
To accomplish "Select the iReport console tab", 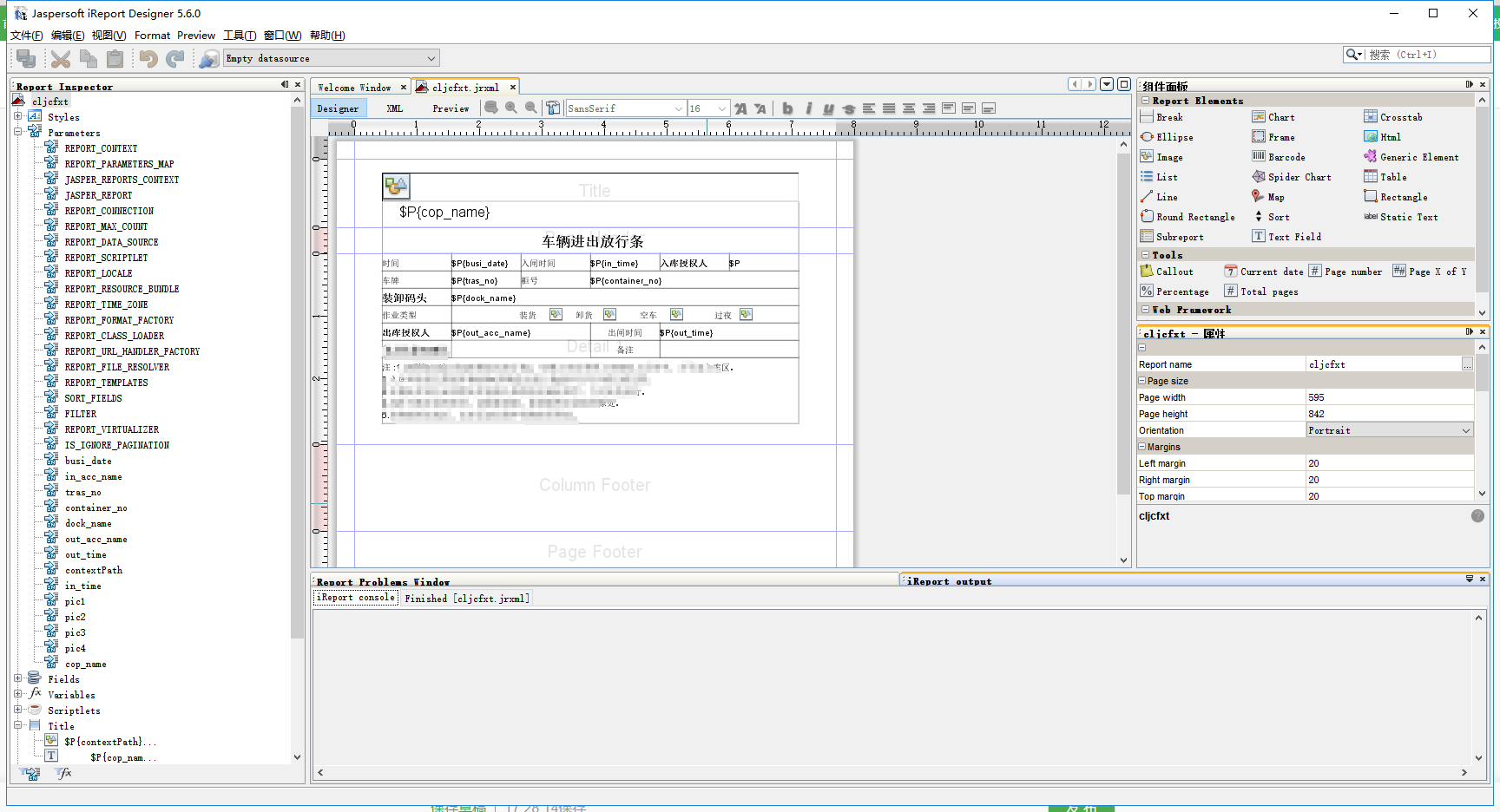I will click(356, 598).
